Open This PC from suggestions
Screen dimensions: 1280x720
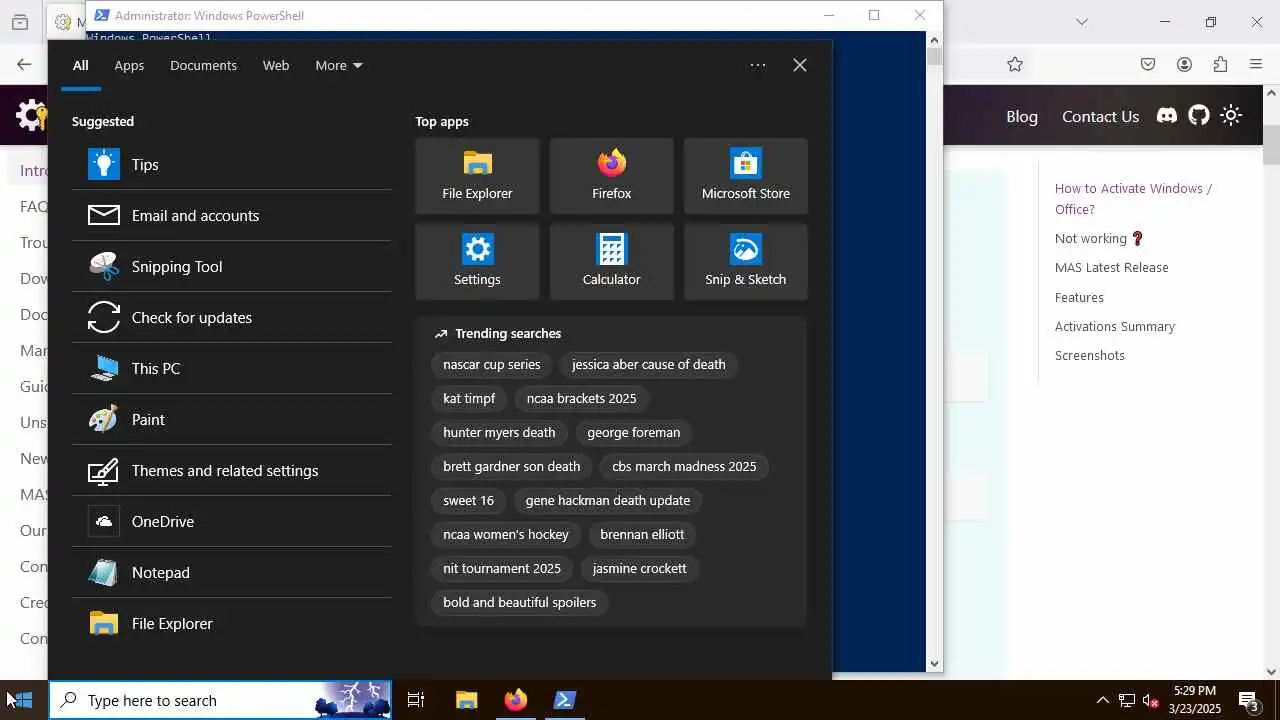231,368
